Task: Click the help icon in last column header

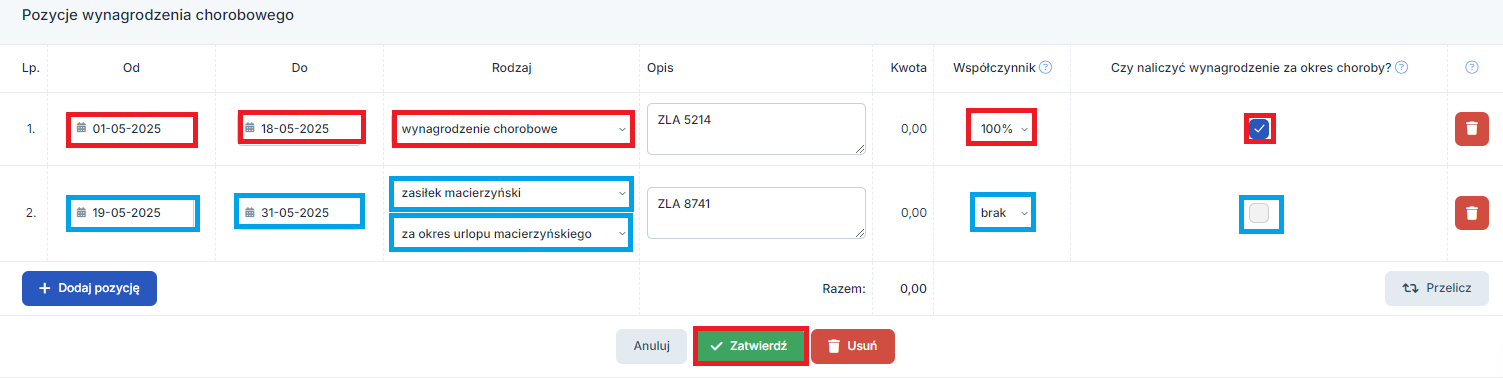Action: point(1471,68)
